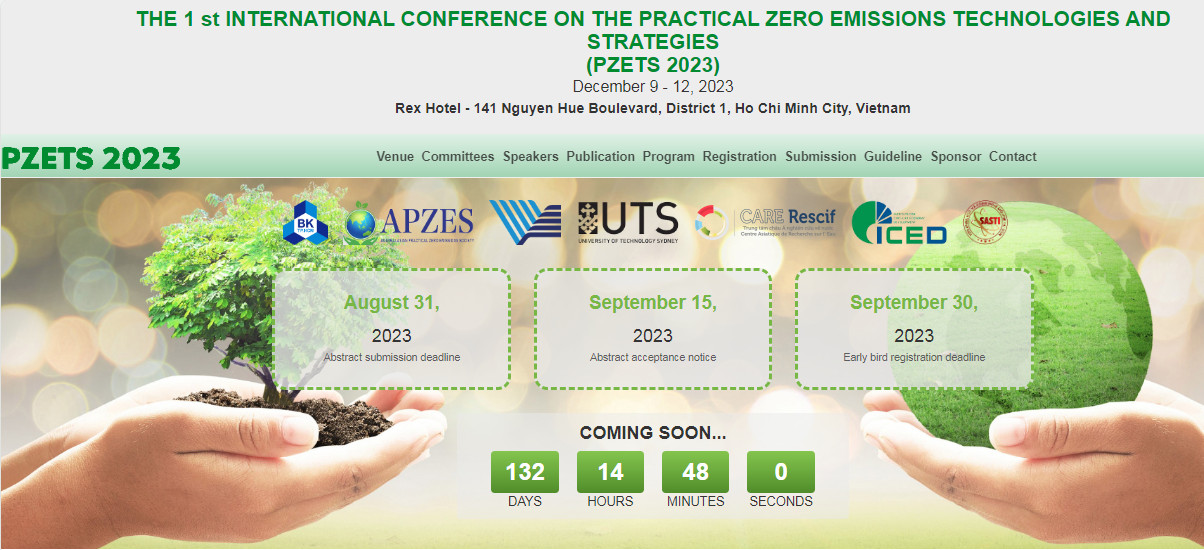Viewport: 1204px width, 550px height.
Task: Click the PZETS 2023 site logo
Action: (91, 158)
